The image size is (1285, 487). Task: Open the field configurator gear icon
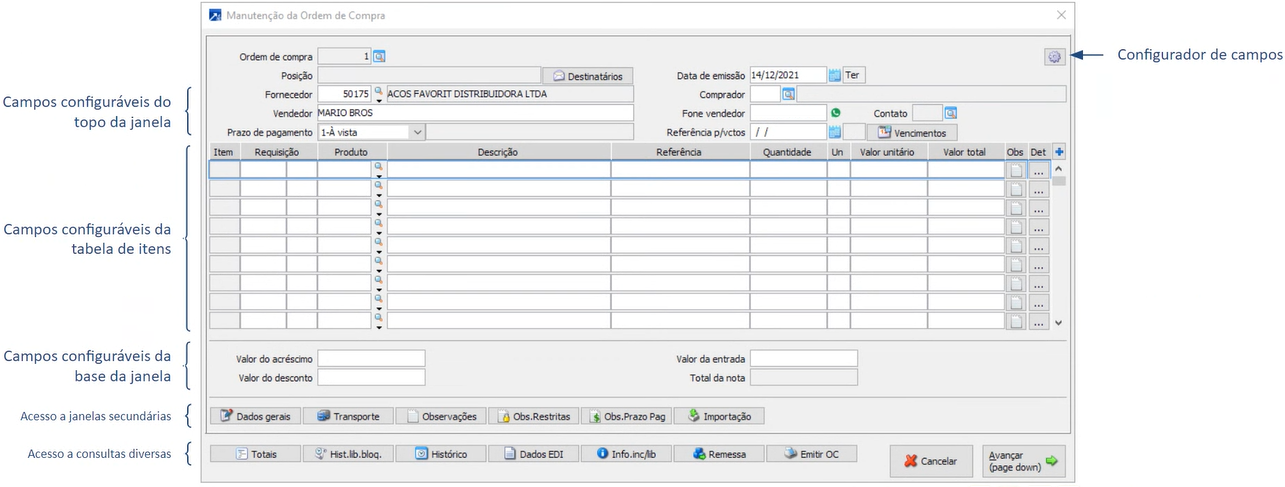pos(1053,57)
